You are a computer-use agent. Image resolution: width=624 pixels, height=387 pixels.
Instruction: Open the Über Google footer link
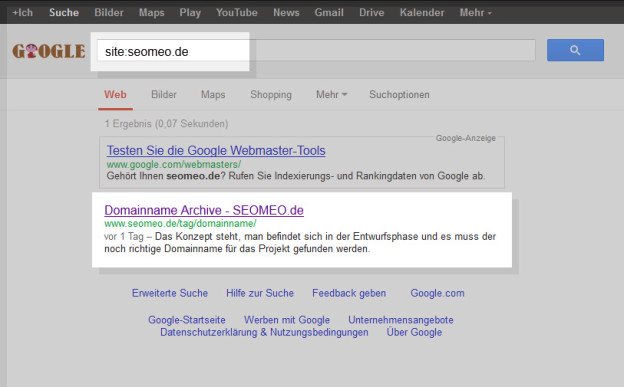click(x=414, y=332)
